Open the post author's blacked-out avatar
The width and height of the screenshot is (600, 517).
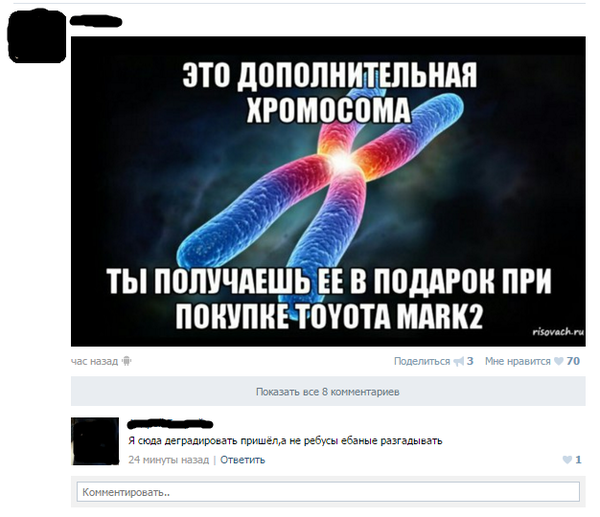[37, 36]
